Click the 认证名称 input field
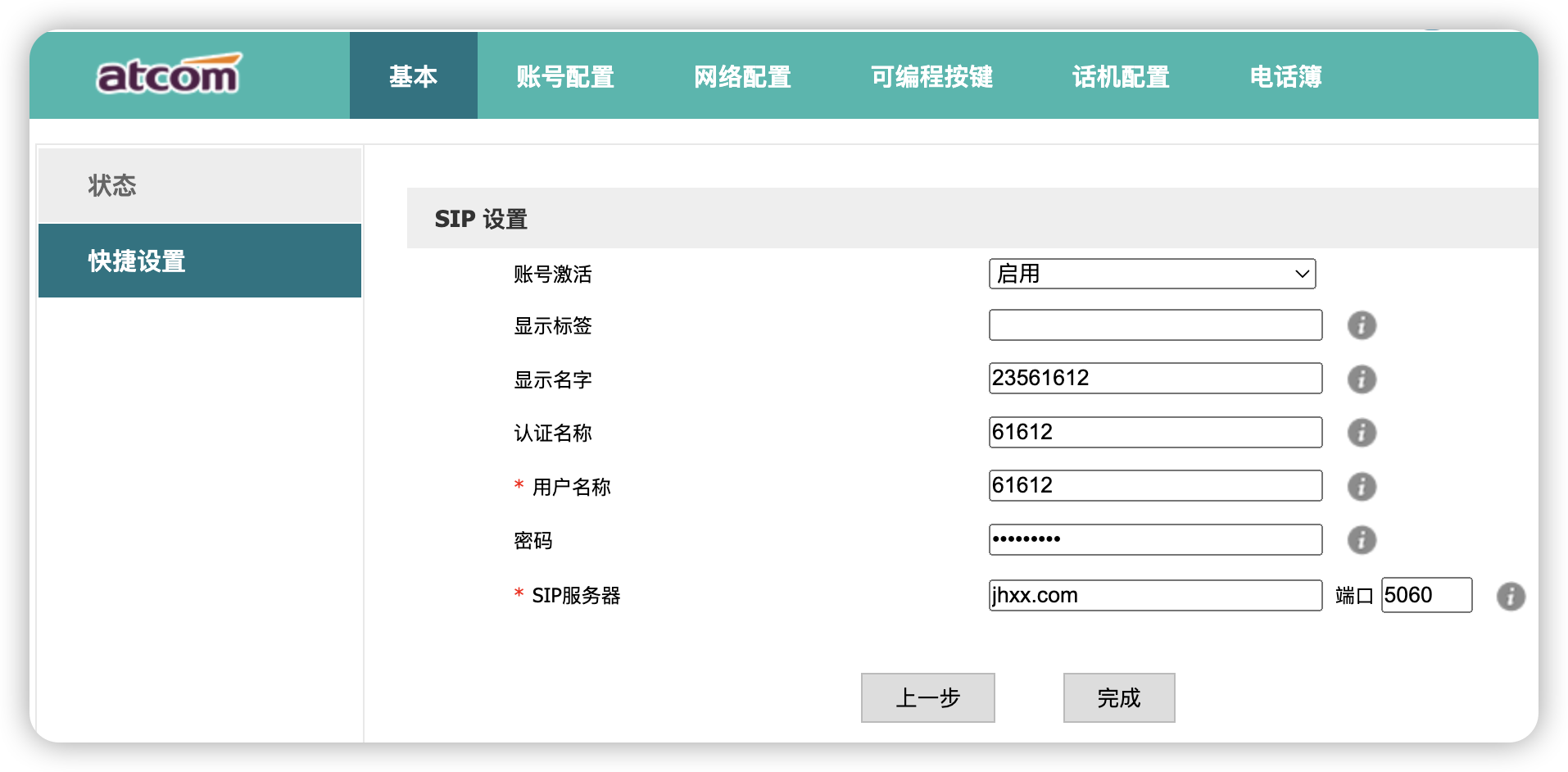1568x772 pixels. 1155,432
